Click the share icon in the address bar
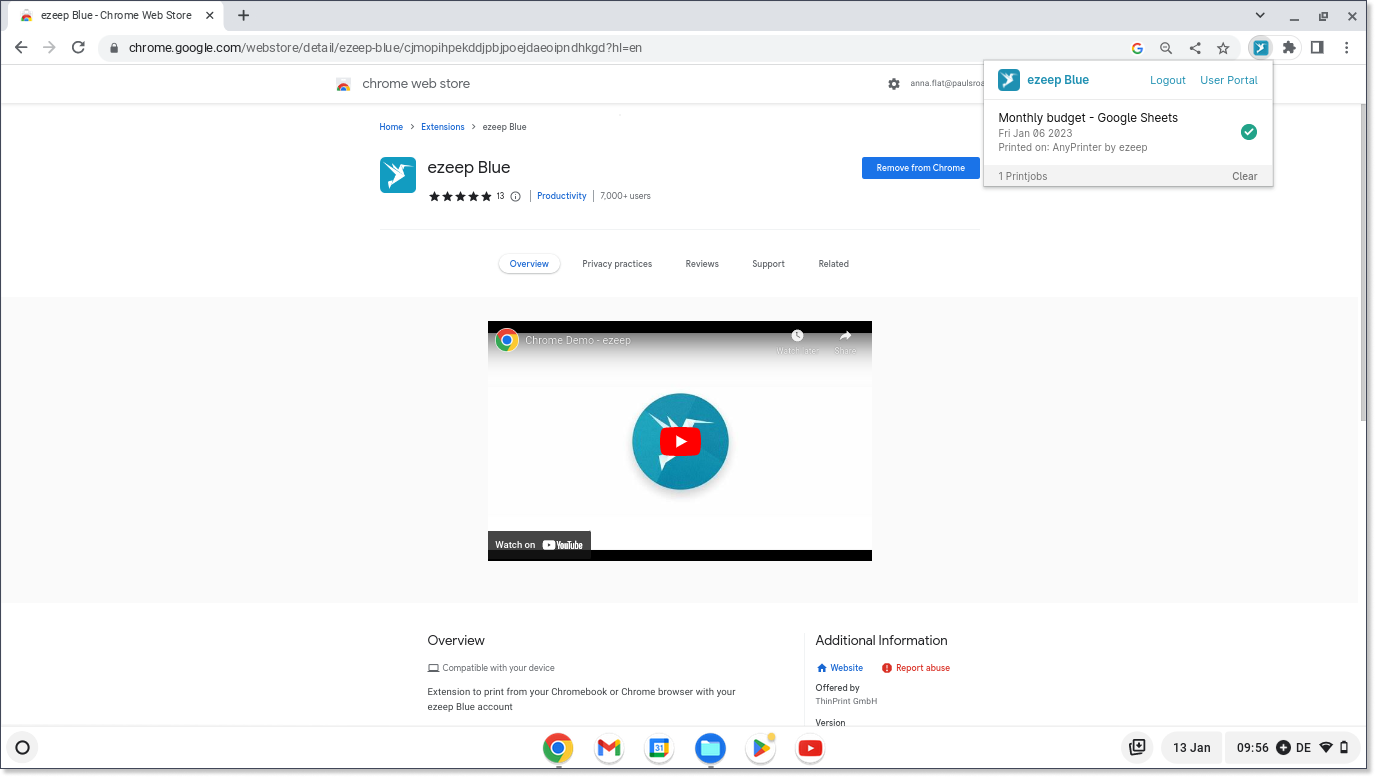This screenshot has height=777, width=1375. click(1194, 47)
